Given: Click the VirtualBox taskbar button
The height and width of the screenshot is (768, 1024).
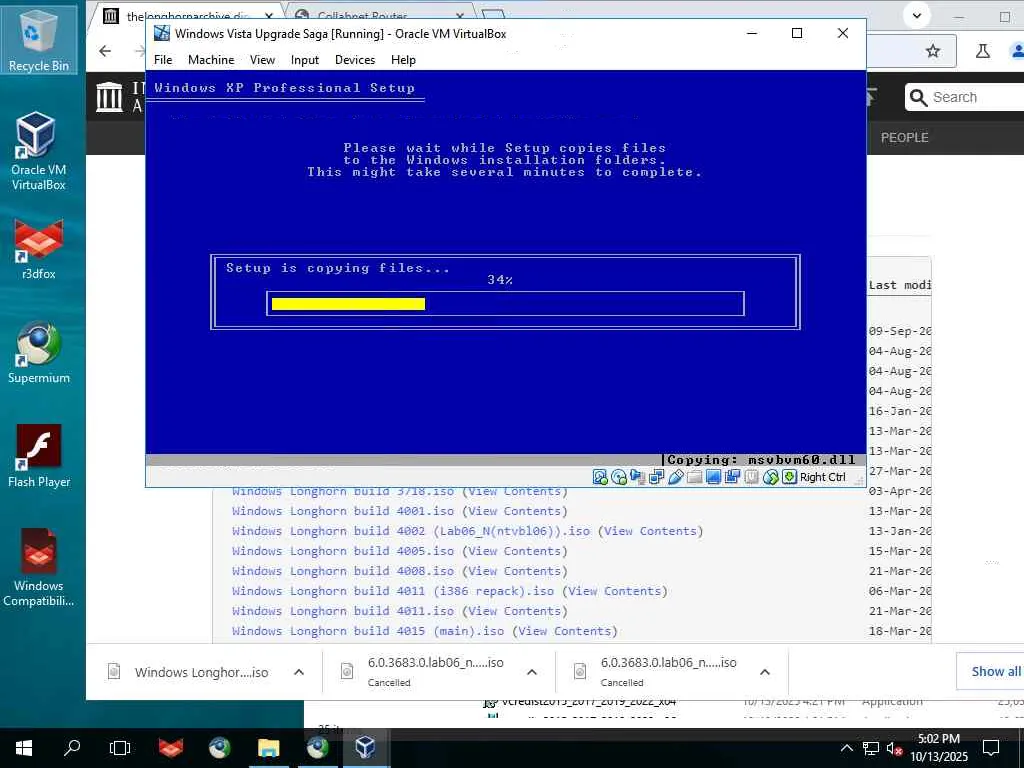Looking at the screenshot, I should [366, 747].
